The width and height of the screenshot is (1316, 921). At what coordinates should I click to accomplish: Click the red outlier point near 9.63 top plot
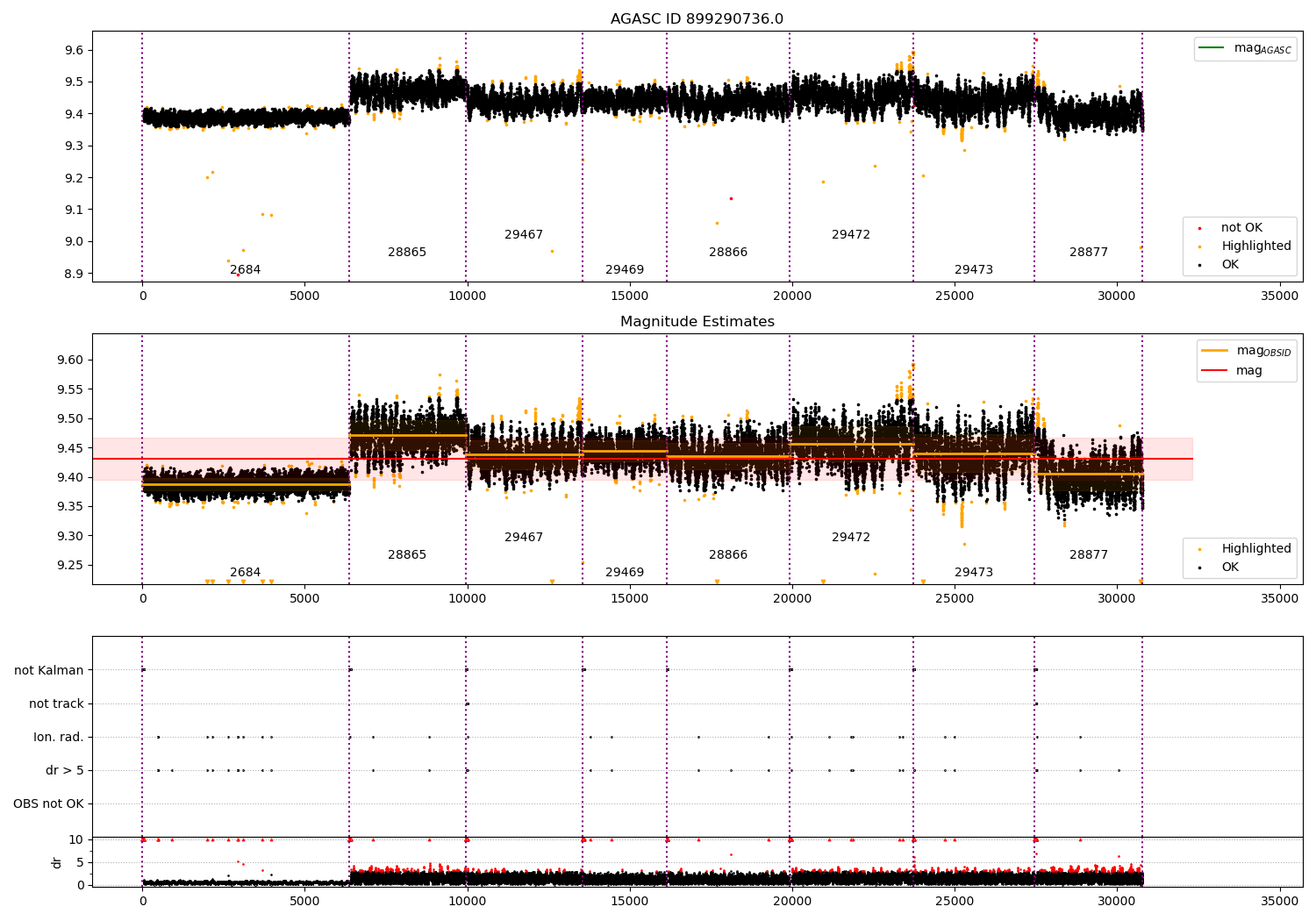point(1036,39)
